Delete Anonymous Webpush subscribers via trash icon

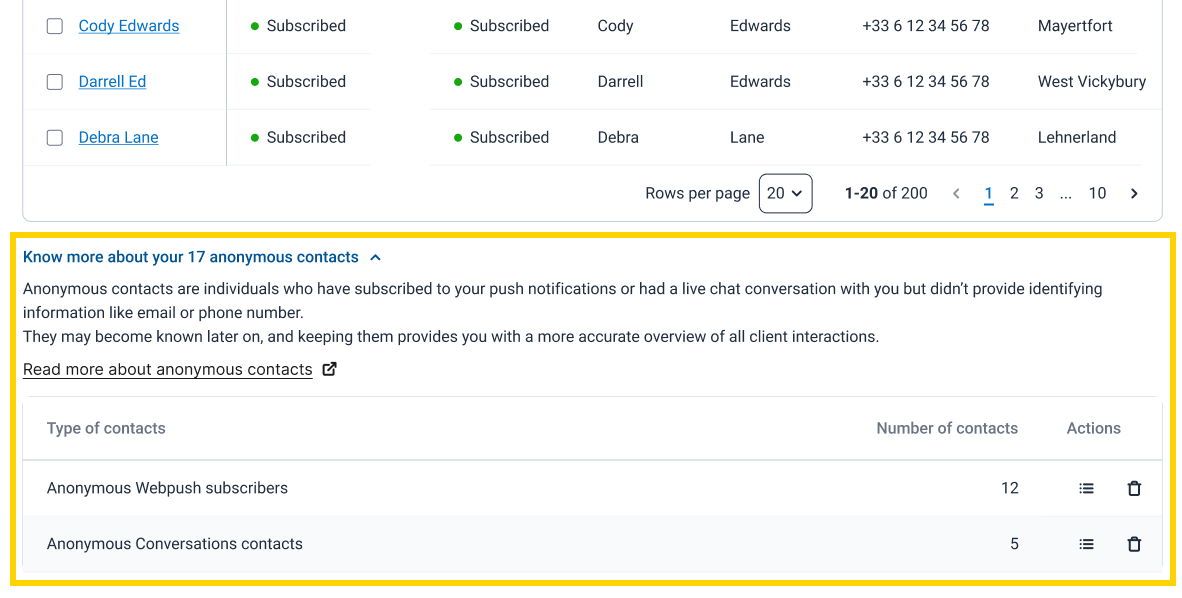[1134, 489]
